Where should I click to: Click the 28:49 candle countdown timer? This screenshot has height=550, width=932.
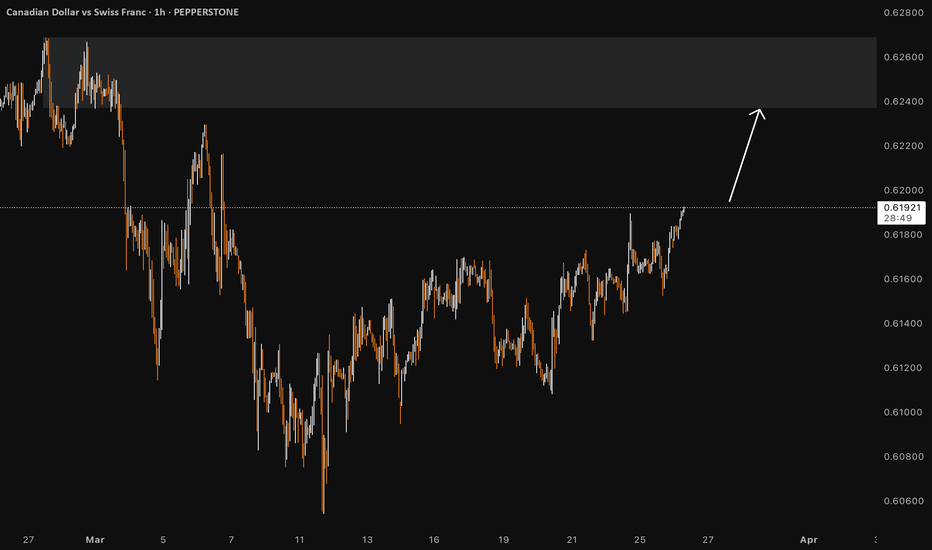pyautogui.click(x=898, y=218)
